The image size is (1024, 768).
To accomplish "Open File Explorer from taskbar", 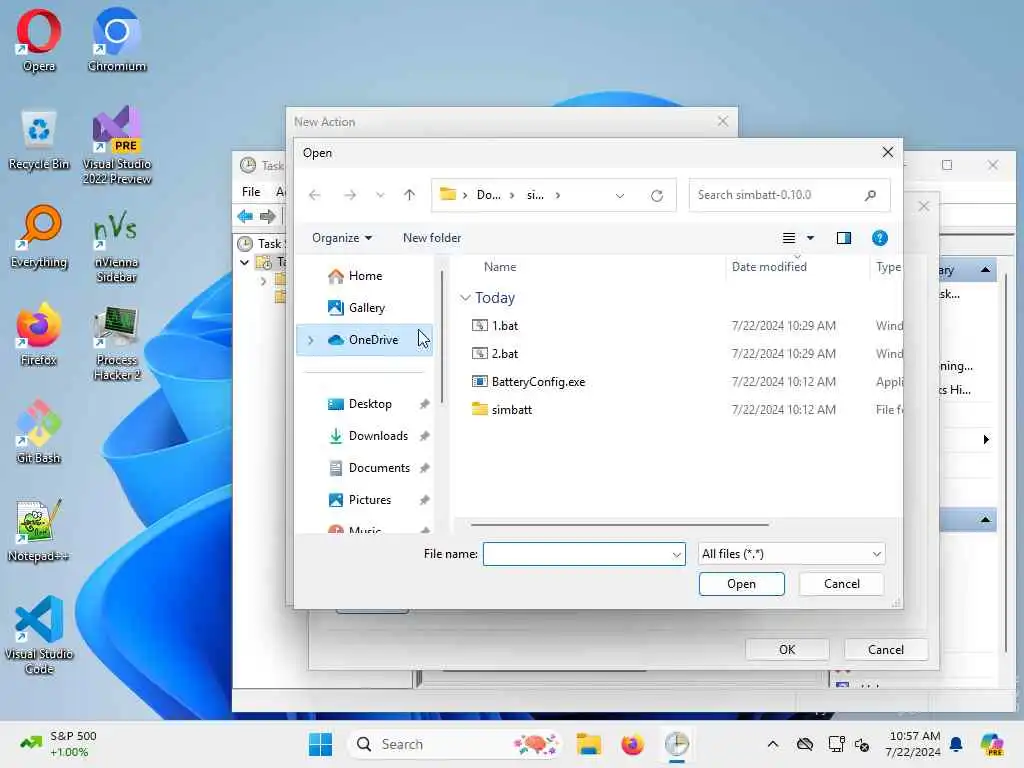I will tap(588, 744).
